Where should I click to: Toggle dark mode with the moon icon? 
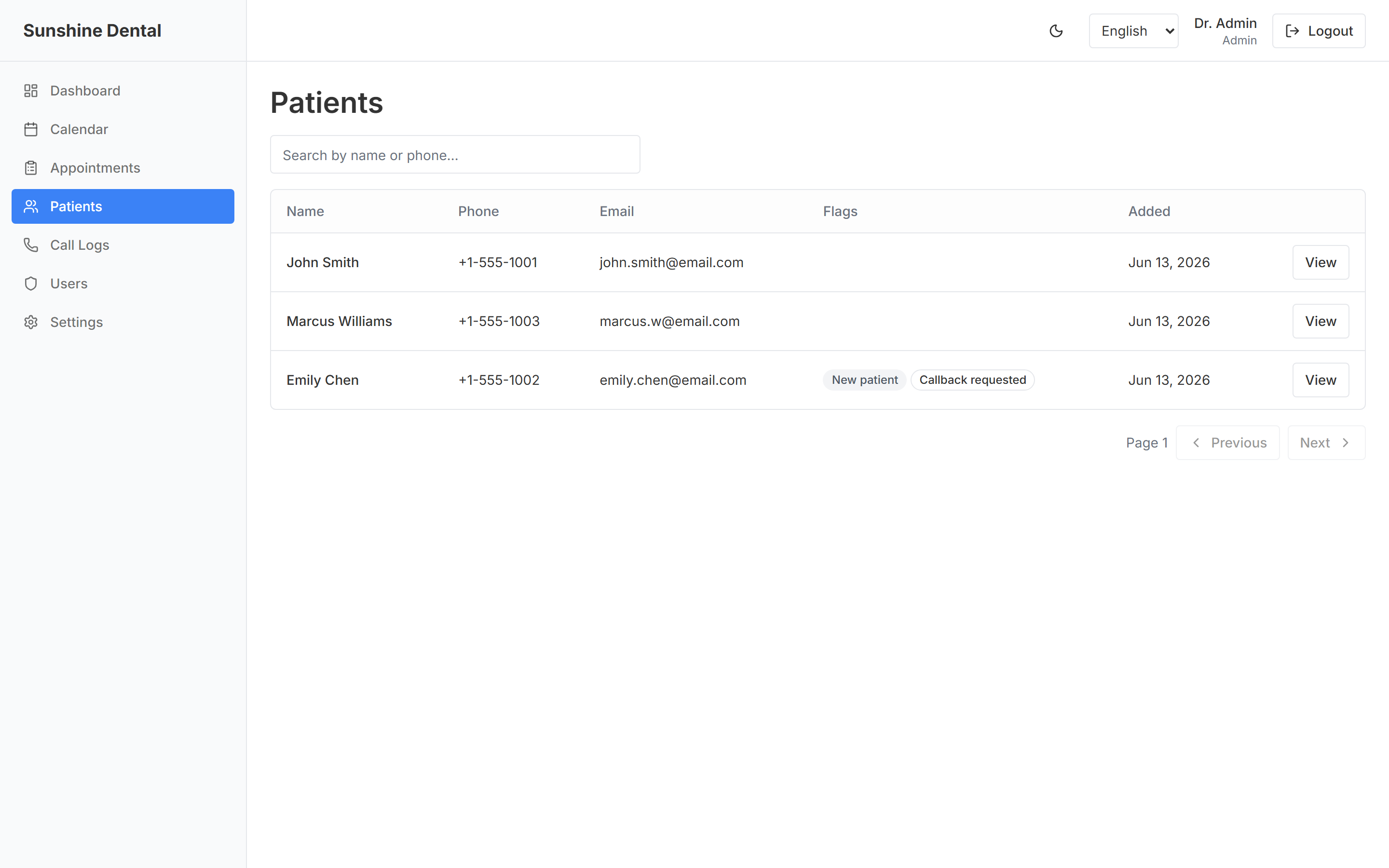pos(1056,31)
